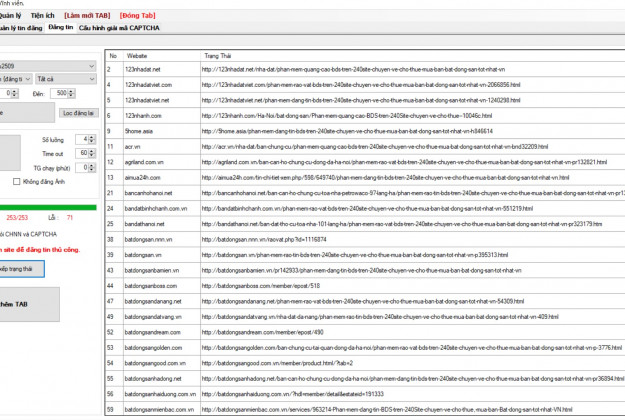Adjust the TG chạy (phút) spinner arrows
Image resolution: width=625 pixels, height=420 pixels.
(x=92, y=168)
